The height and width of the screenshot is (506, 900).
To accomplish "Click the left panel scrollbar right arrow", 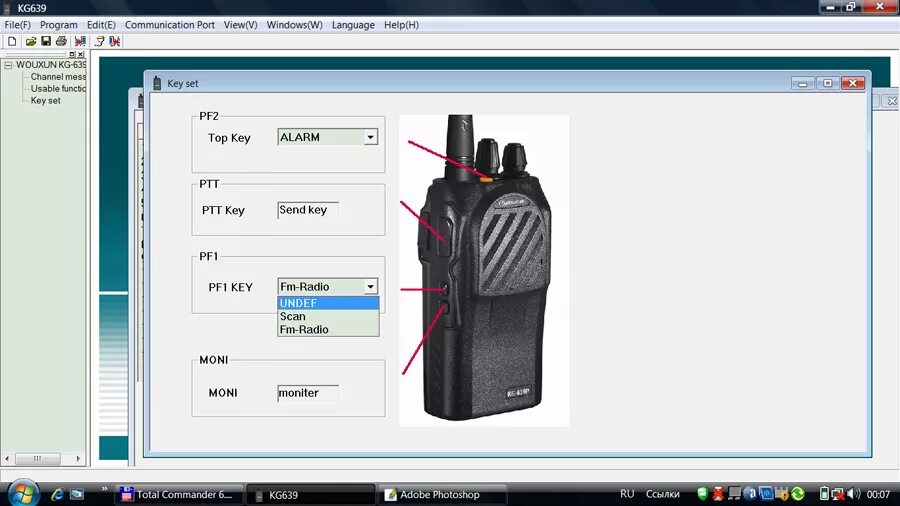I will pyautogui.click(x=78, y=458).
